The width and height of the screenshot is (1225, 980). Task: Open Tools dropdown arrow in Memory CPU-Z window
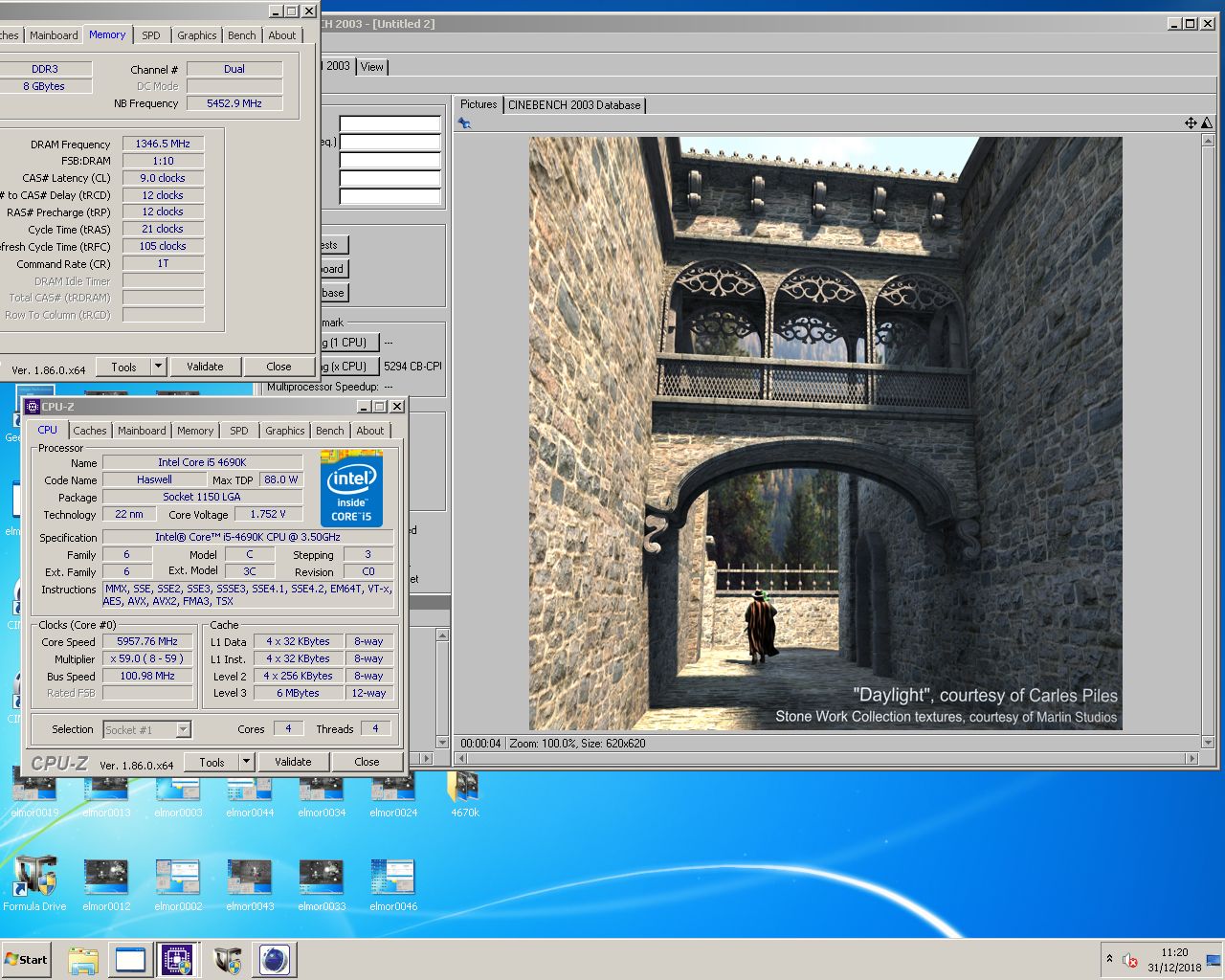[158, 367]
